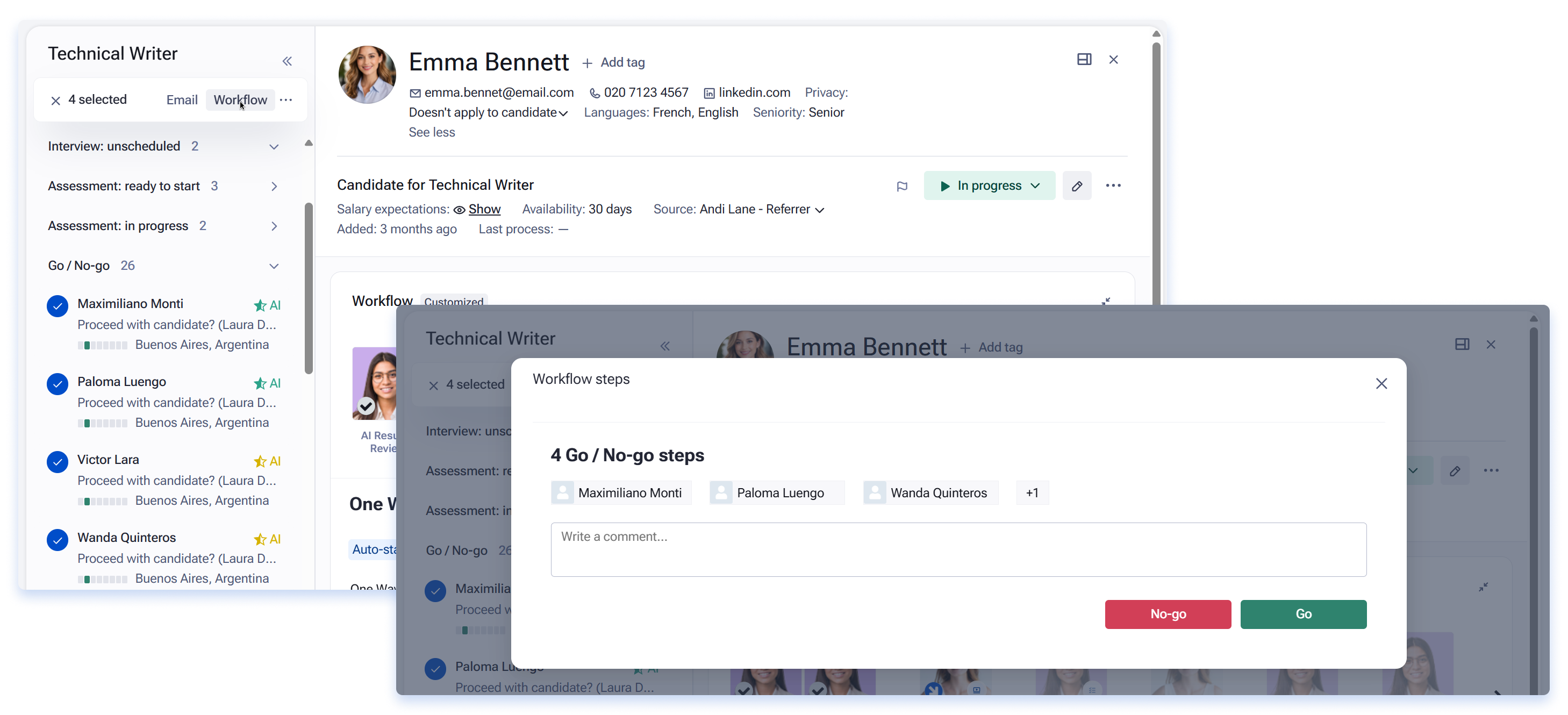Expand Assessment: ready to start group

pos(274,186)
